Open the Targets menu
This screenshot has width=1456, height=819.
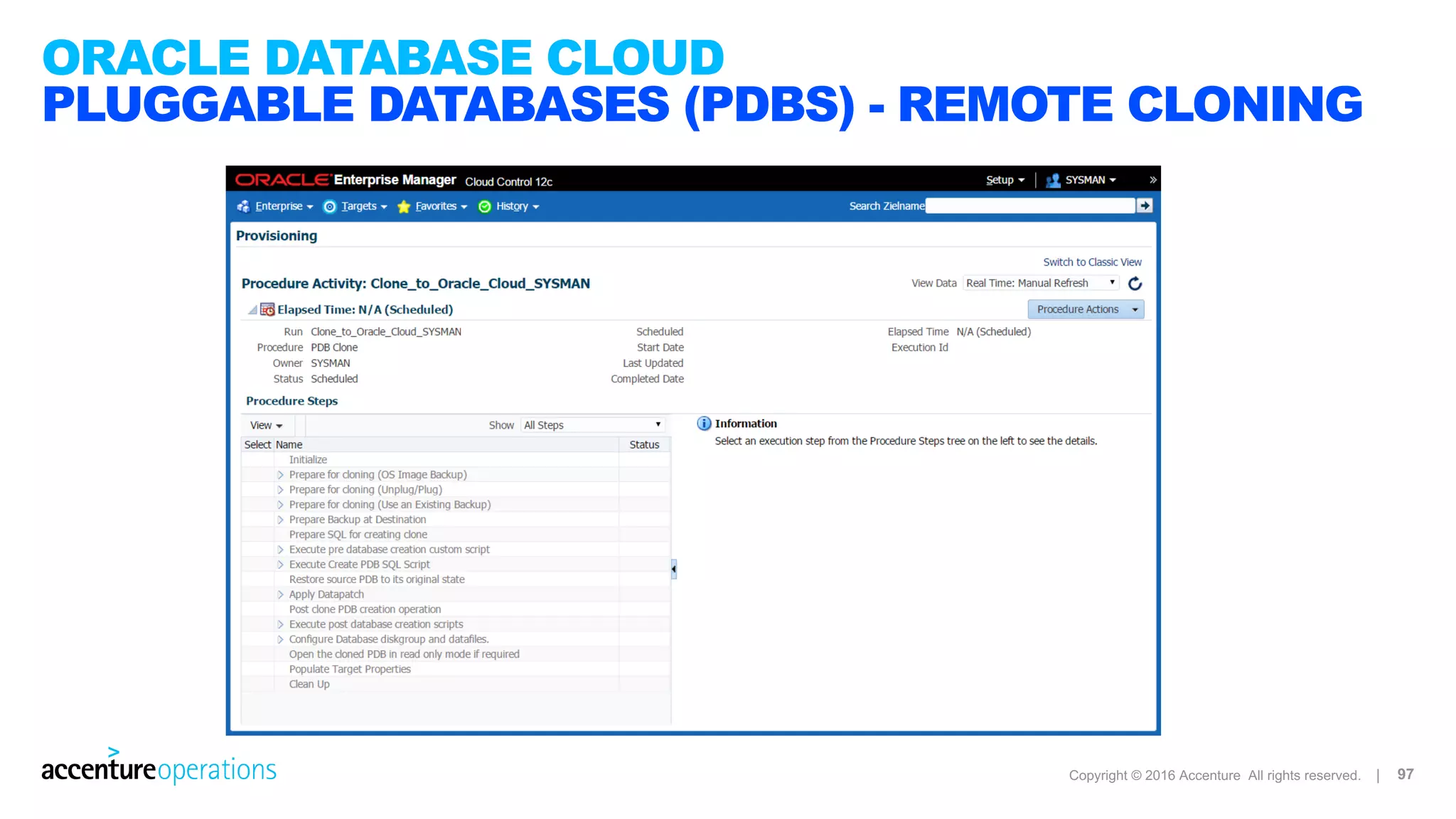(364, 206)
